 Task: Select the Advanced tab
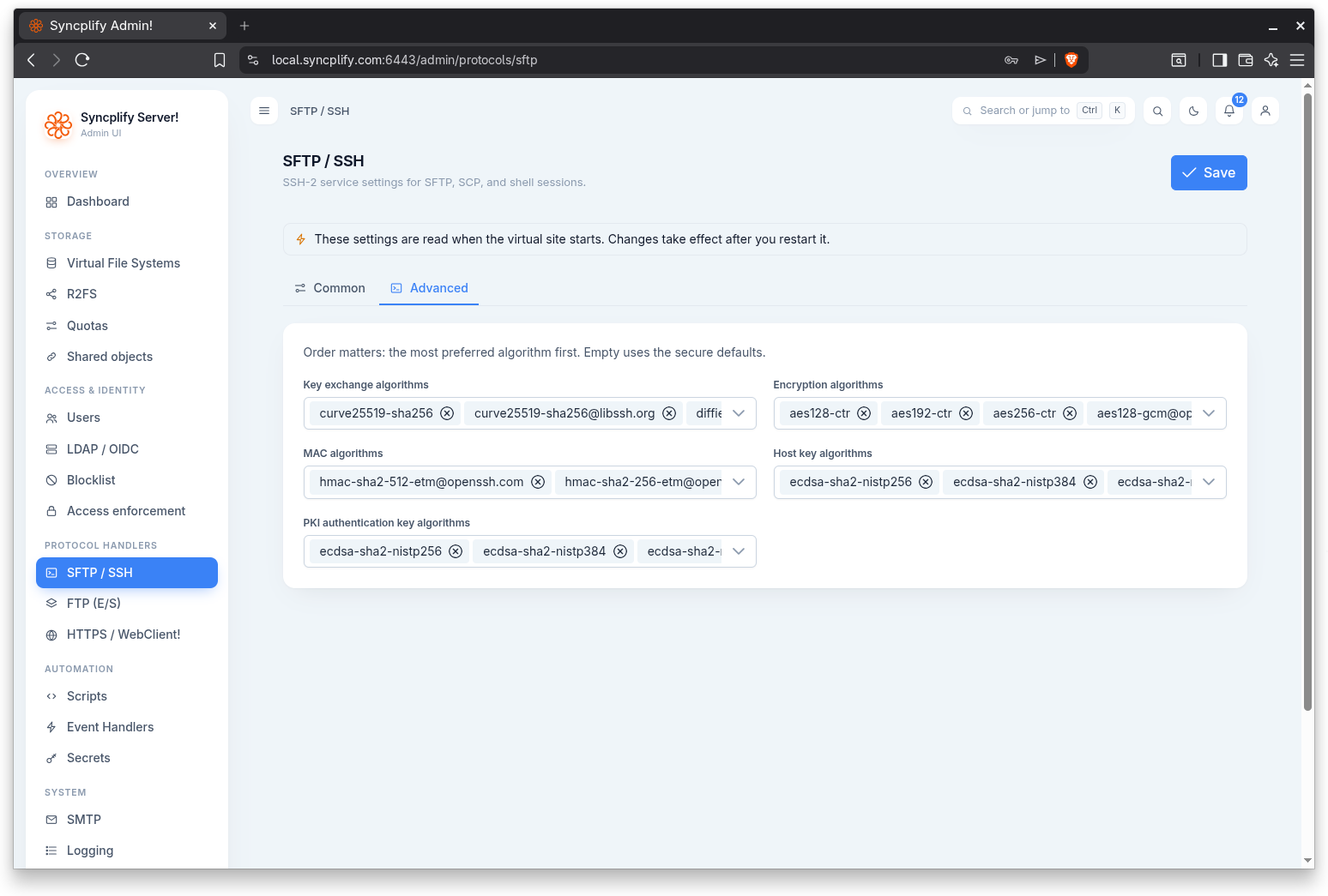click(x=429, y=288)
